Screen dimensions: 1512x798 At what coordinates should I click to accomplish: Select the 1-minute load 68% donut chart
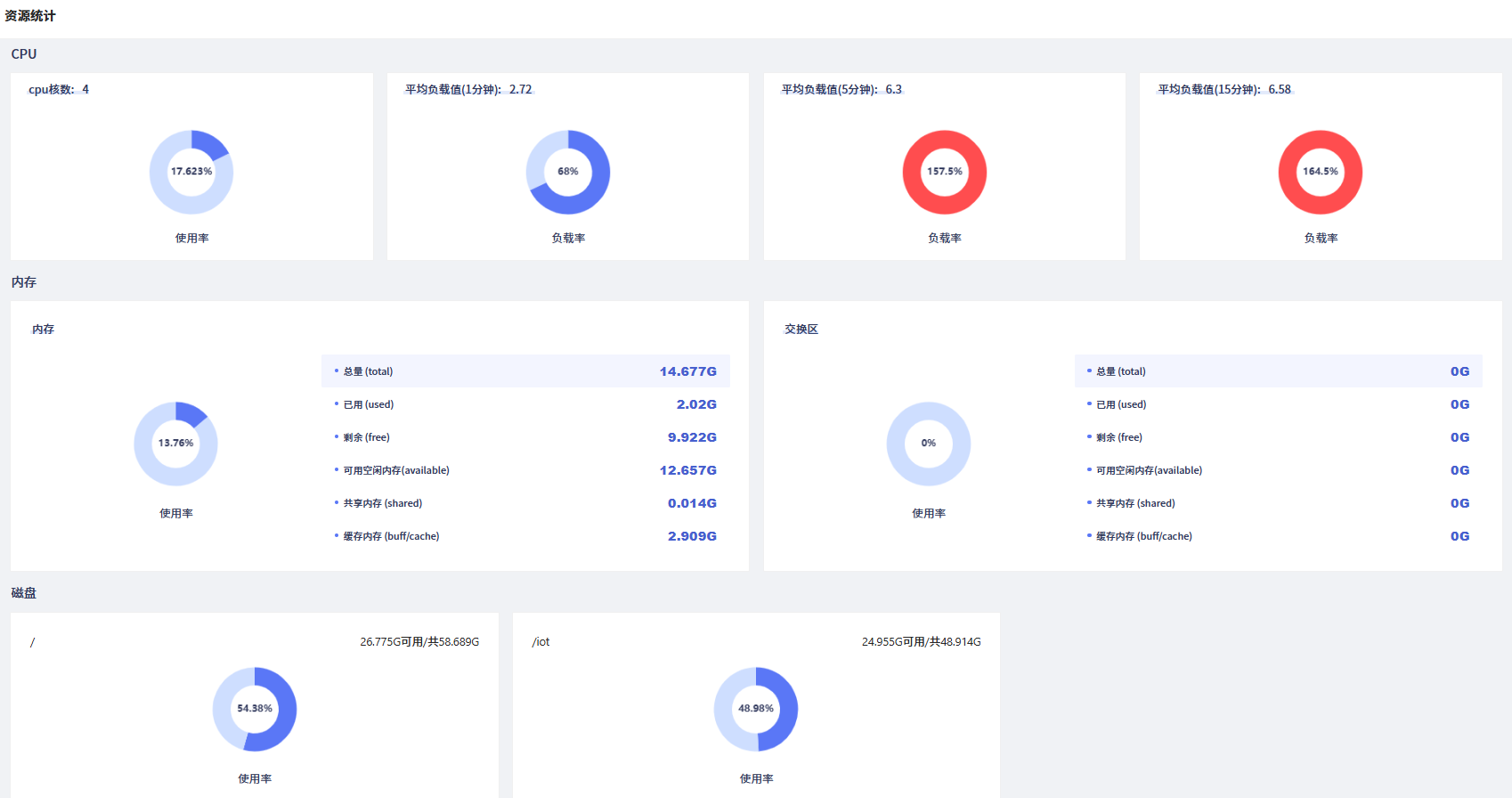pos(568,172)
